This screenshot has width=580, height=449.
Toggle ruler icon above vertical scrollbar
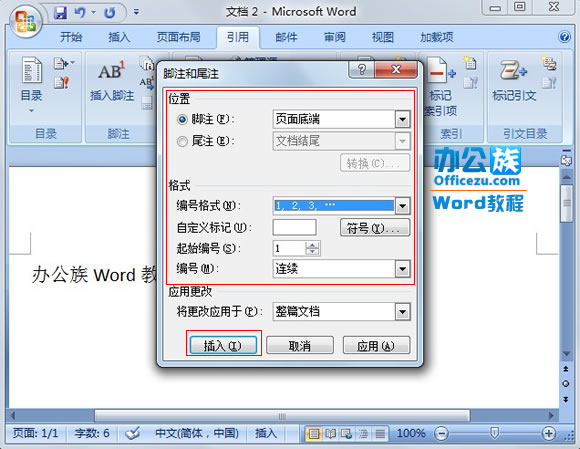pos(566,160)
